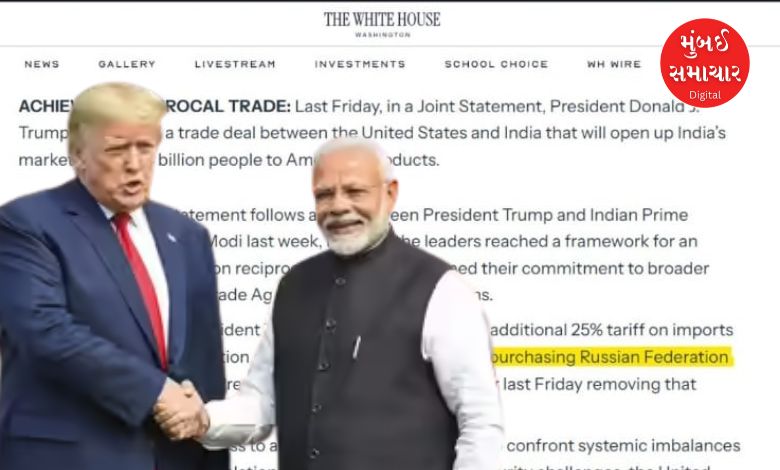Visit the WH WIRE section
Image resolution: width=780 pixels, height=470 pixels.
point(614,64)
